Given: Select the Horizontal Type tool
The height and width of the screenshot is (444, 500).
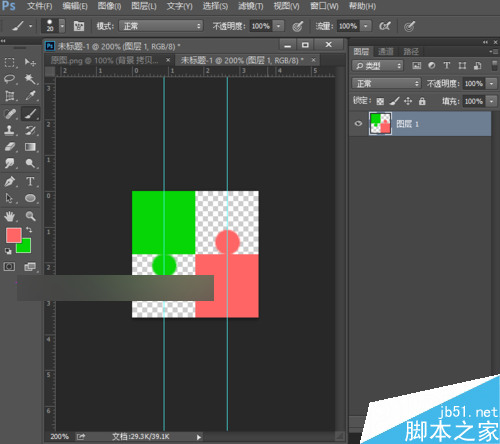Looking at the screenshot, I should click(x=30, y=182).
